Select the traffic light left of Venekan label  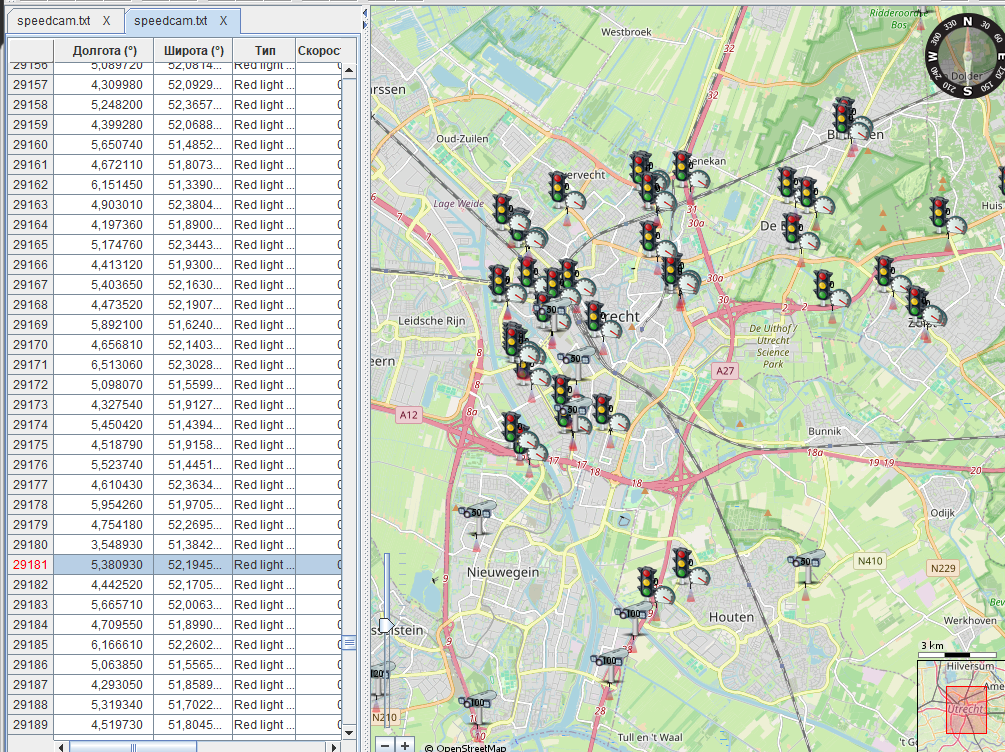tap(682, 169)
